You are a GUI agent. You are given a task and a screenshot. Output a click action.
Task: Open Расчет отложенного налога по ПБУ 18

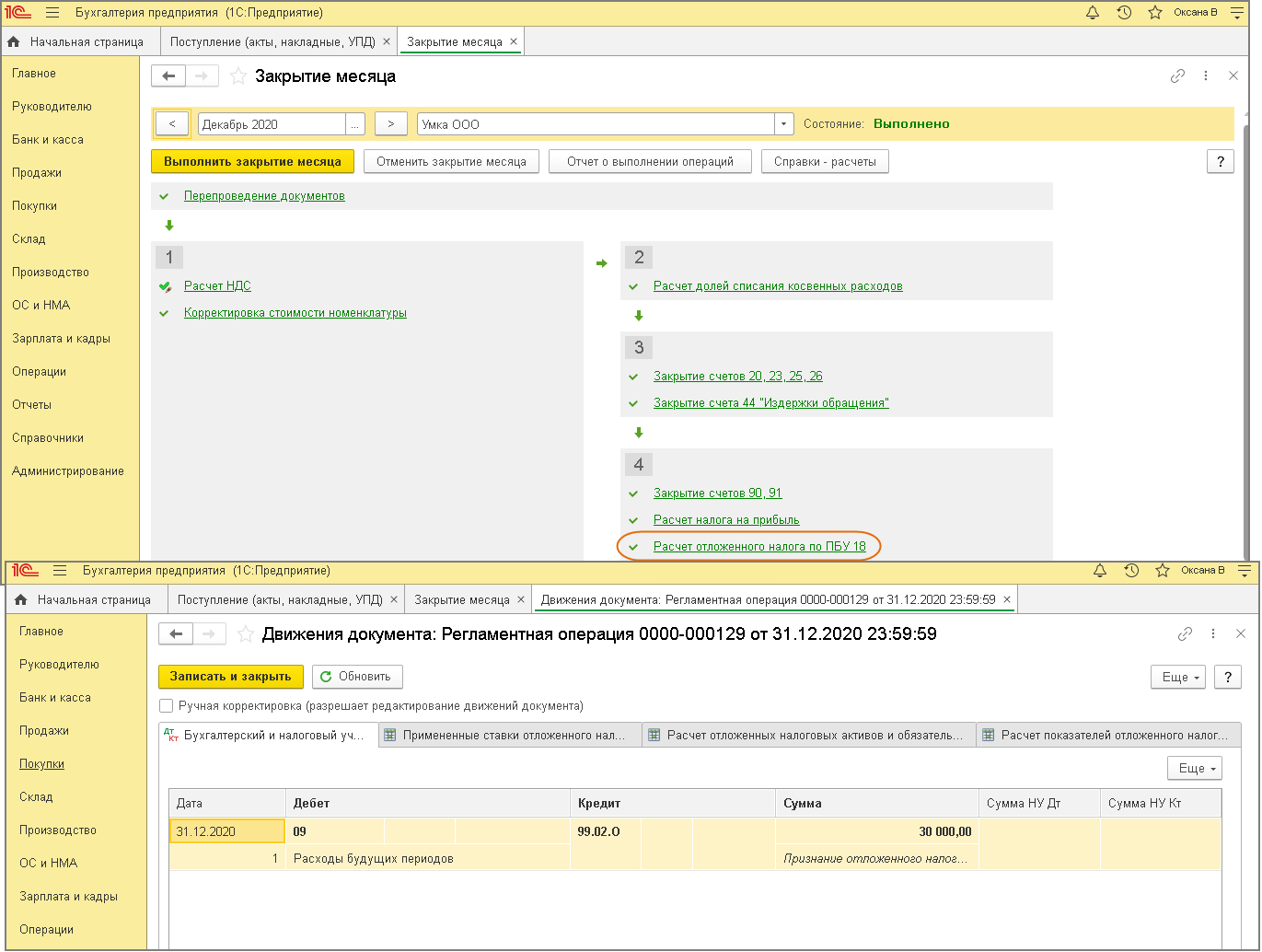click(x=759, y=547)
